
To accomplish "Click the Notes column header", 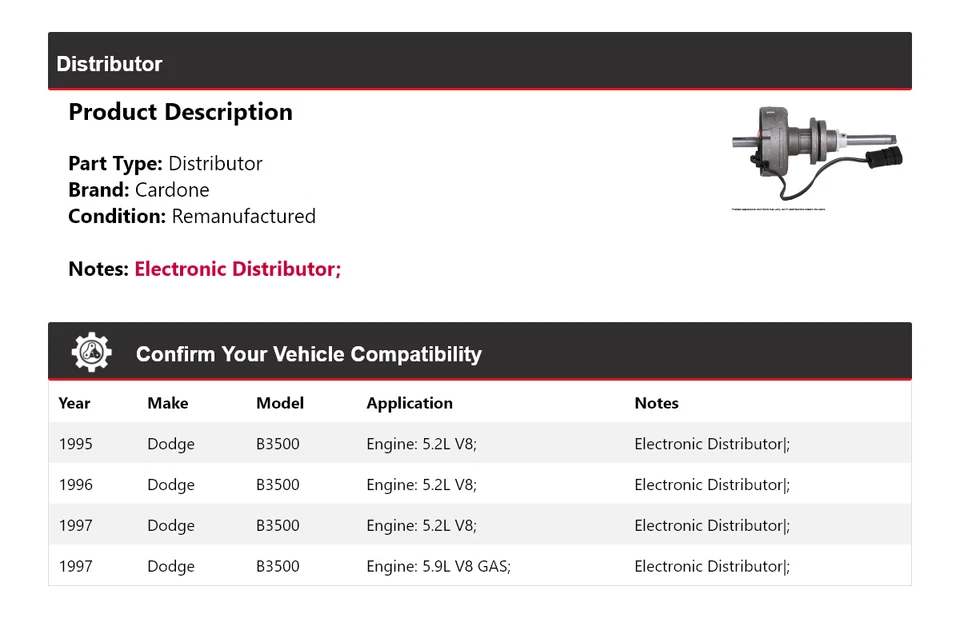I will (656, 403).
